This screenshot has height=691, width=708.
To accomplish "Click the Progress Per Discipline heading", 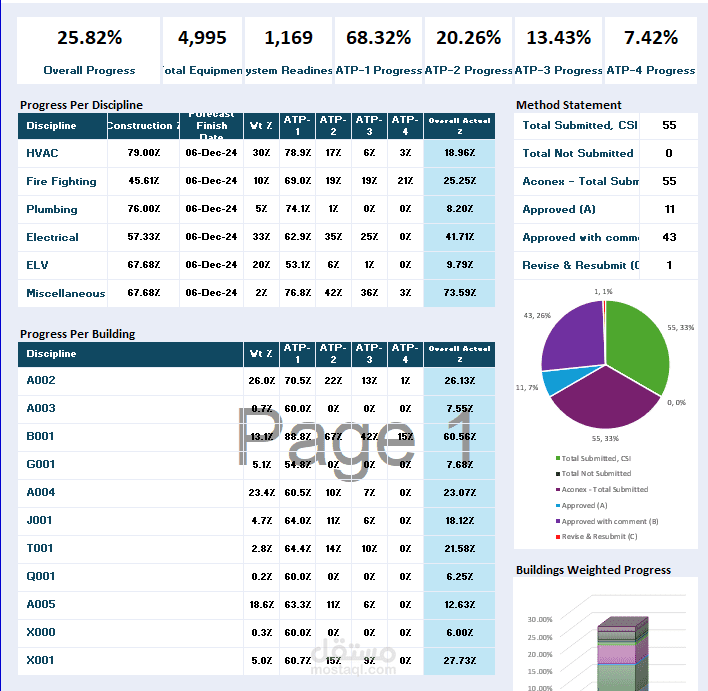I will (81, 105).
